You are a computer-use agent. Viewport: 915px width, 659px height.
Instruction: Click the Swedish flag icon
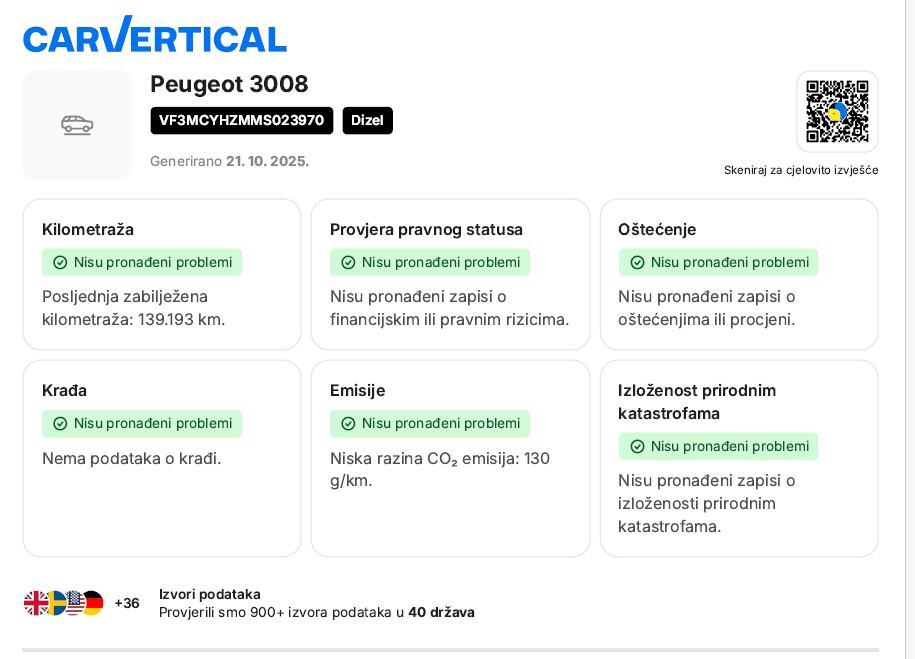pyautogui.click(x=55, y=603)
